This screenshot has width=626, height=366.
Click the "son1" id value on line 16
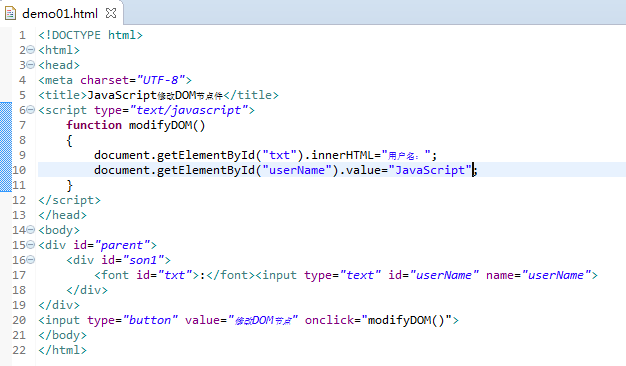click(x=143, y=260)
